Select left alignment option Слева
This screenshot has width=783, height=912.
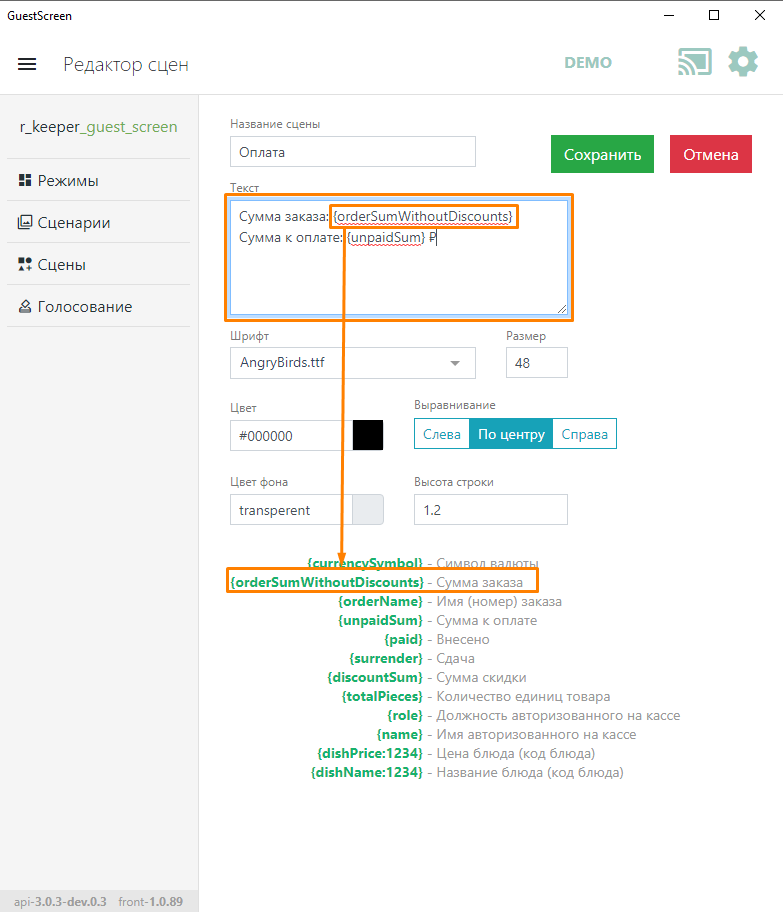point(442,434)
